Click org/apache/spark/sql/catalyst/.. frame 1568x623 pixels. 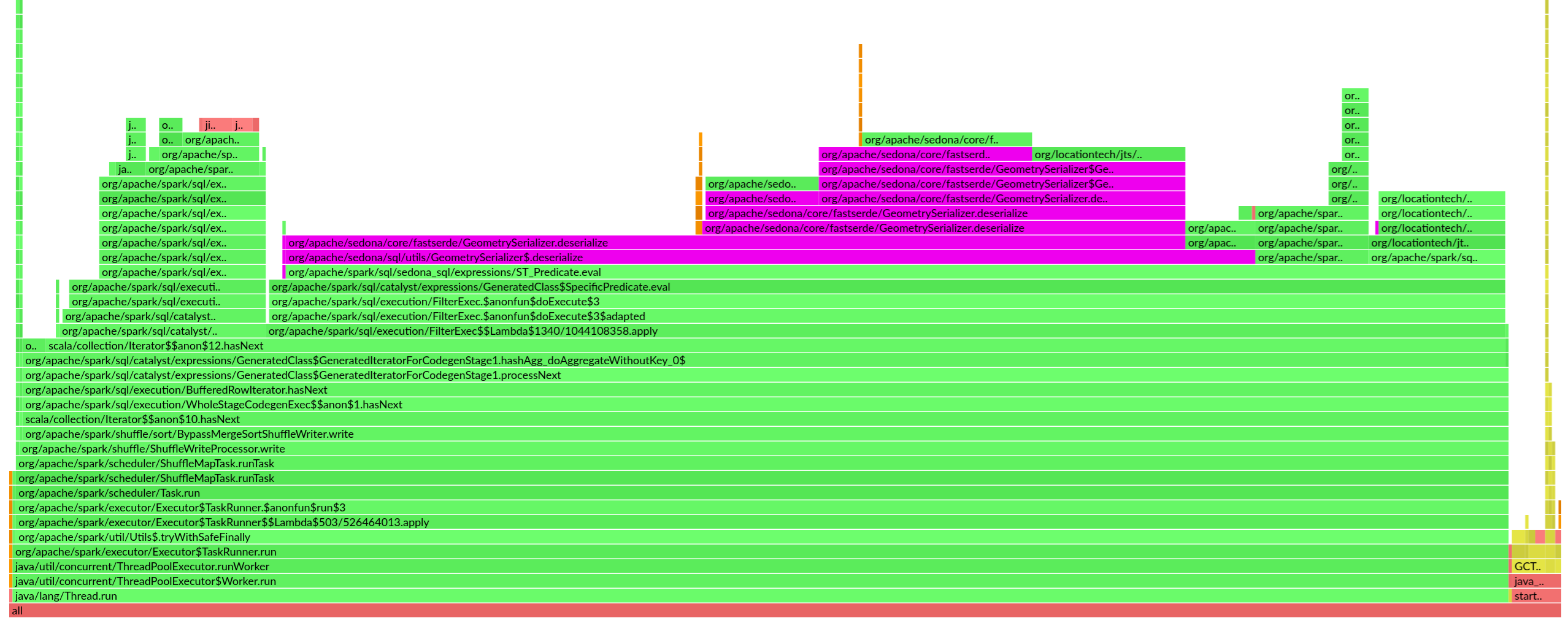[x=162, y=331]
